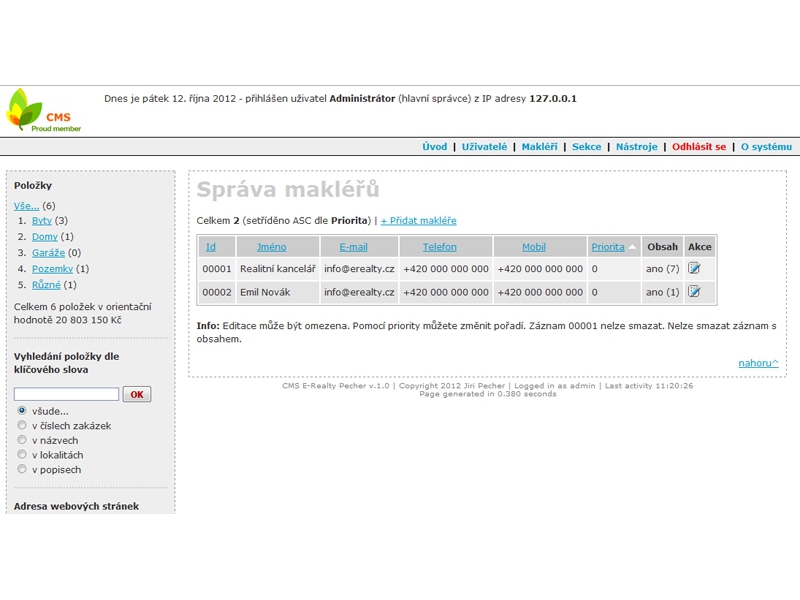Click the edit icon for Realitní kancelář row
The image size is (800, 600).
coord(694,268)
